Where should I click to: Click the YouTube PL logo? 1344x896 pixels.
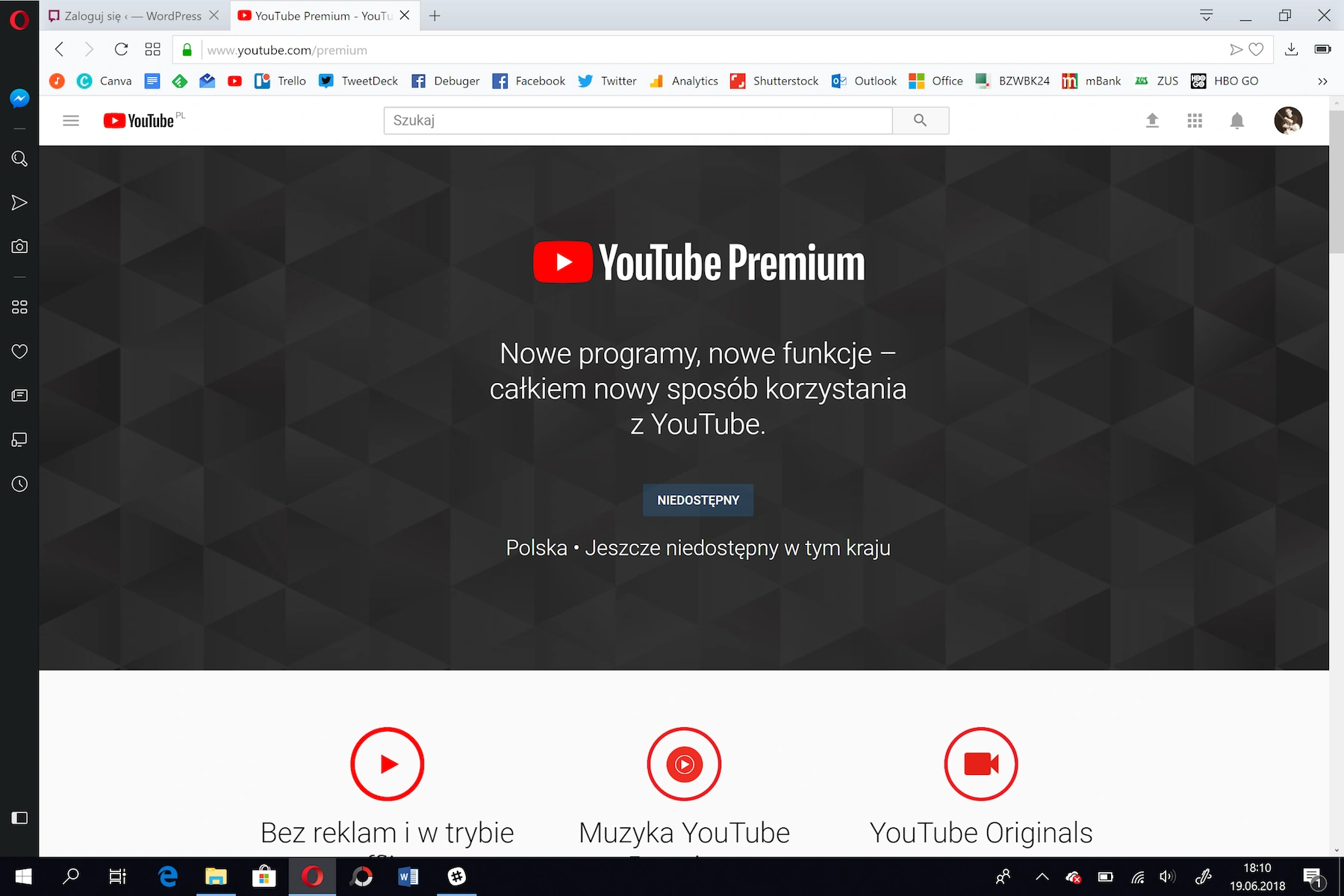pos(144,120)
